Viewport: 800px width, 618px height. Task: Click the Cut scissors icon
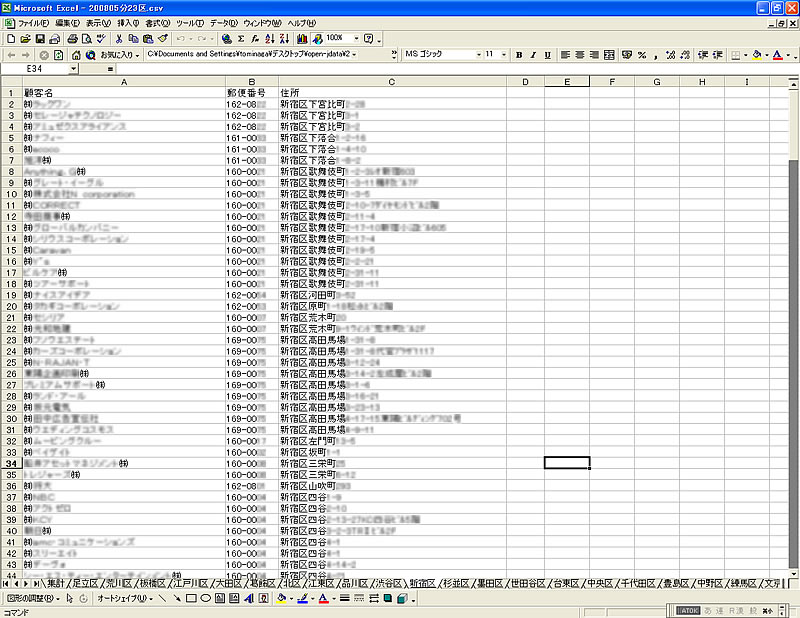(x=118, y=38)
